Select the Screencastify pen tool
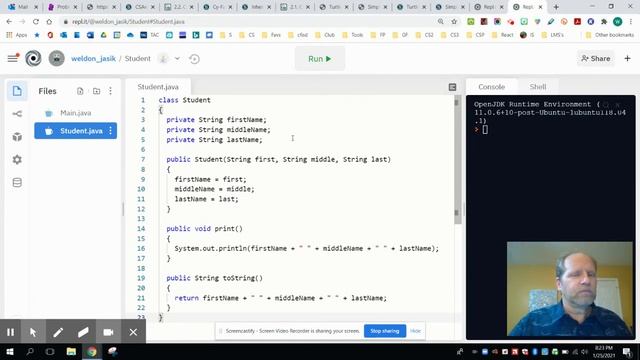Viewport: 640px width, 360px height. point(58,332)
